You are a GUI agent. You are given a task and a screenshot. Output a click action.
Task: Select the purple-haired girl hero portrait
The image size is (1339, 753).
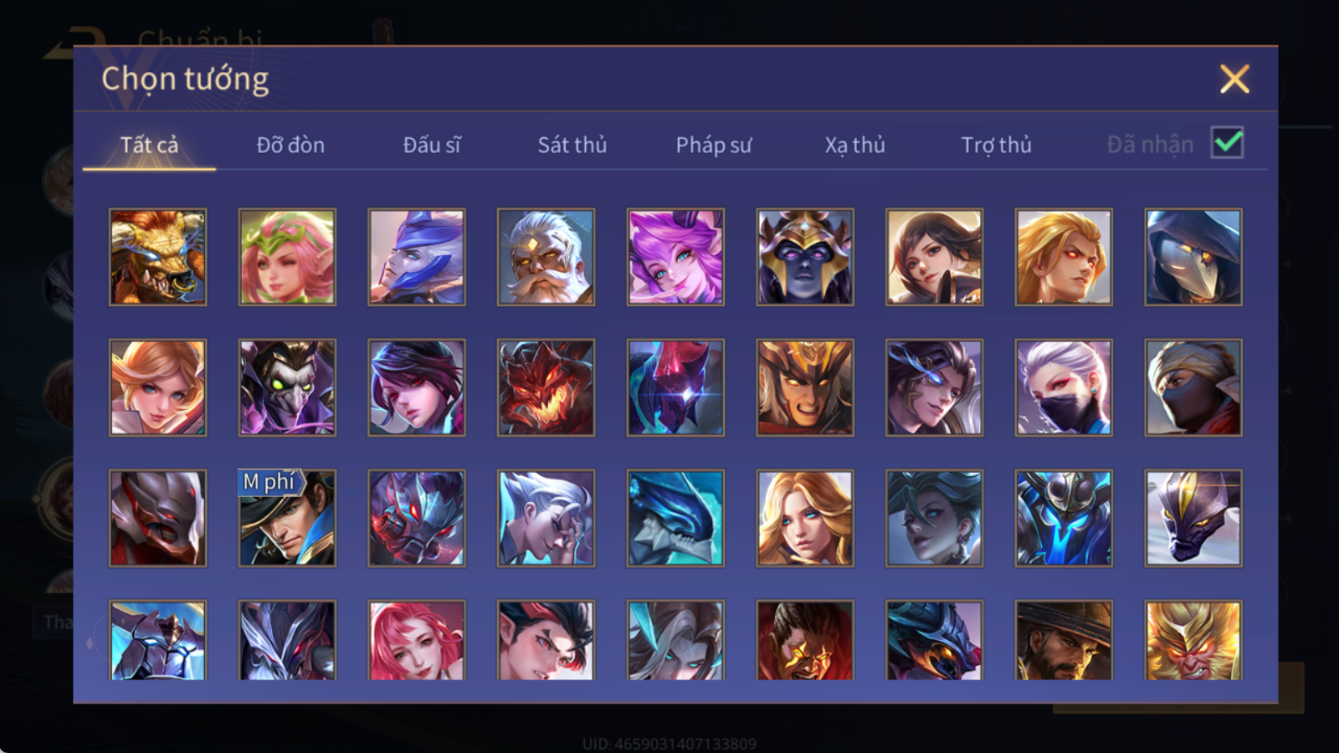point(675,257)
